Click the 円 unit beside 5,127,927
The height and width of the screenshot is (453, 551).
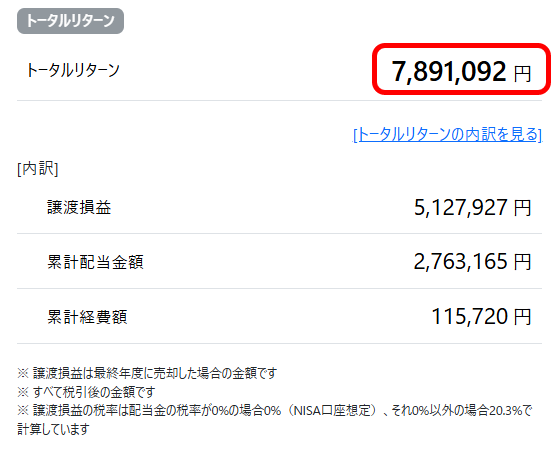pos(523,208)
